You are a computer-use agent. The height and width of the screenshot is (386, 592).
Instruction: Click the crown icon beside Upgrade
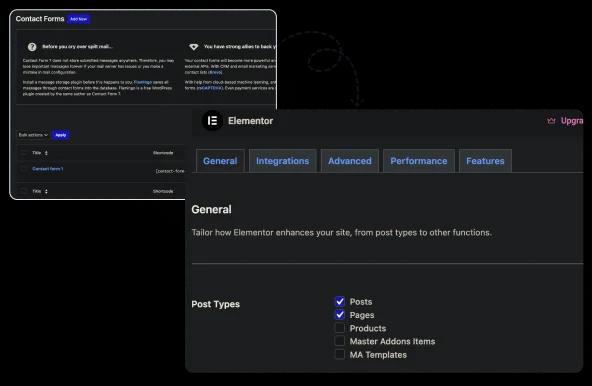(x=551, y=120)
